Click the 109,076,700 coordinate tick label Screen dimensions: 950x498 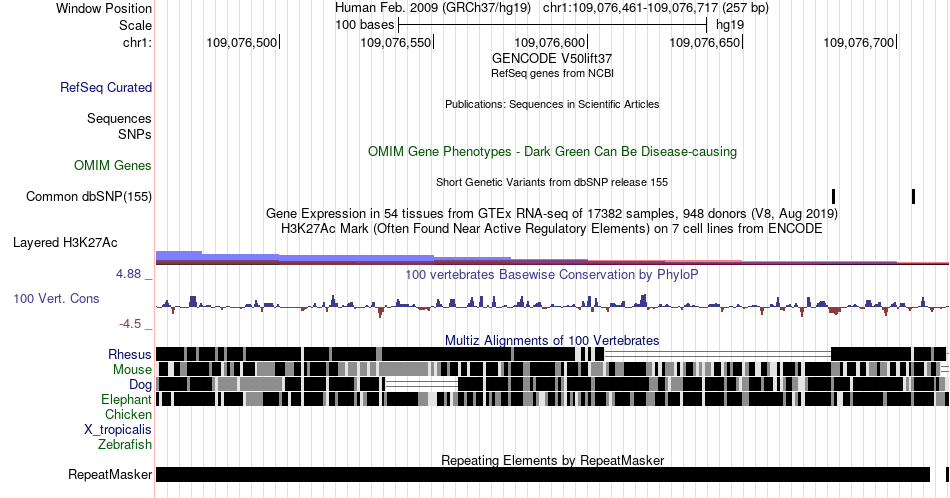pyautogui.click(x=859, y=42)
